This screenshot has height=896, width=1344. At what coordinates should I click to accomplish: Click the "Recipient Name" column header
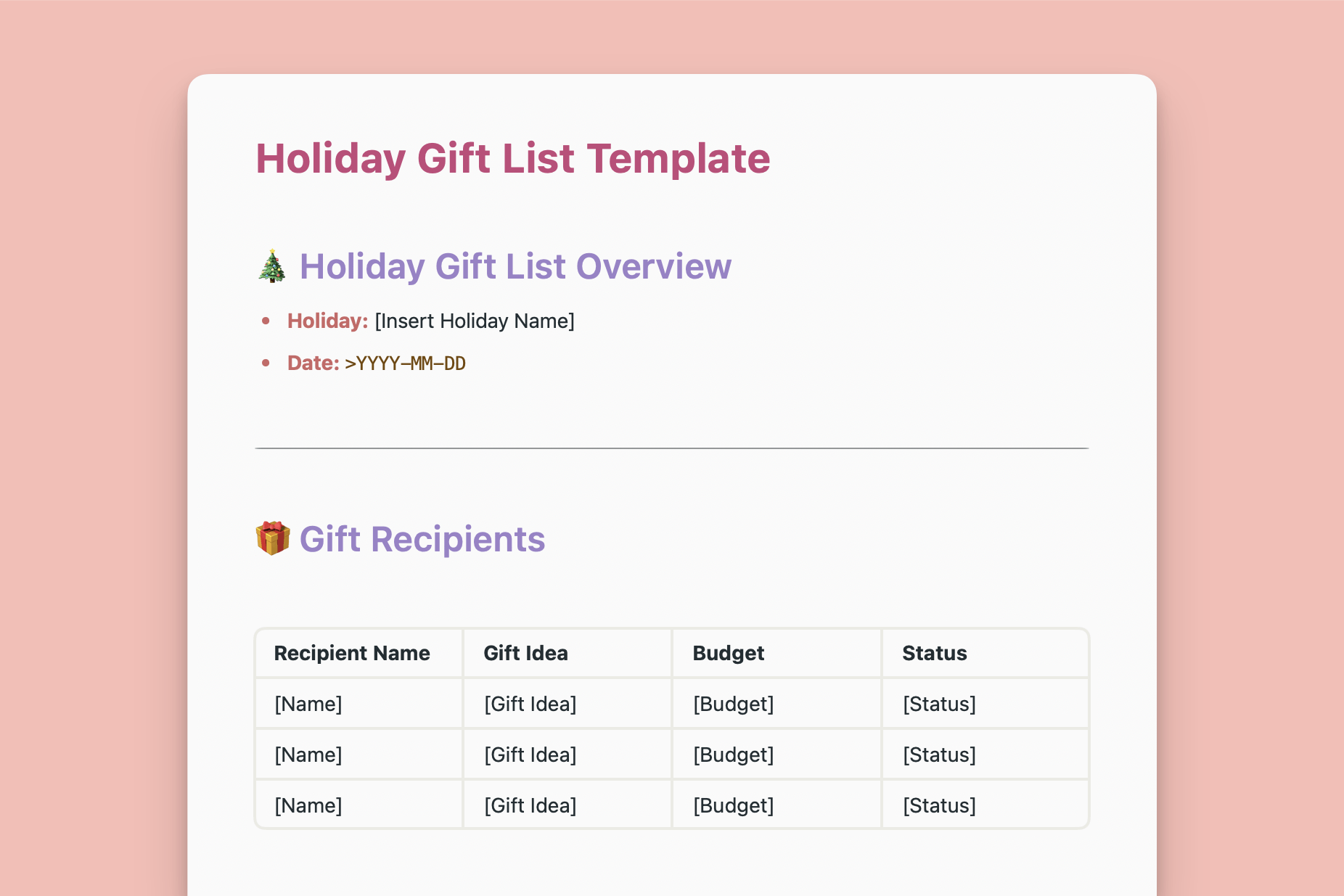352,653
